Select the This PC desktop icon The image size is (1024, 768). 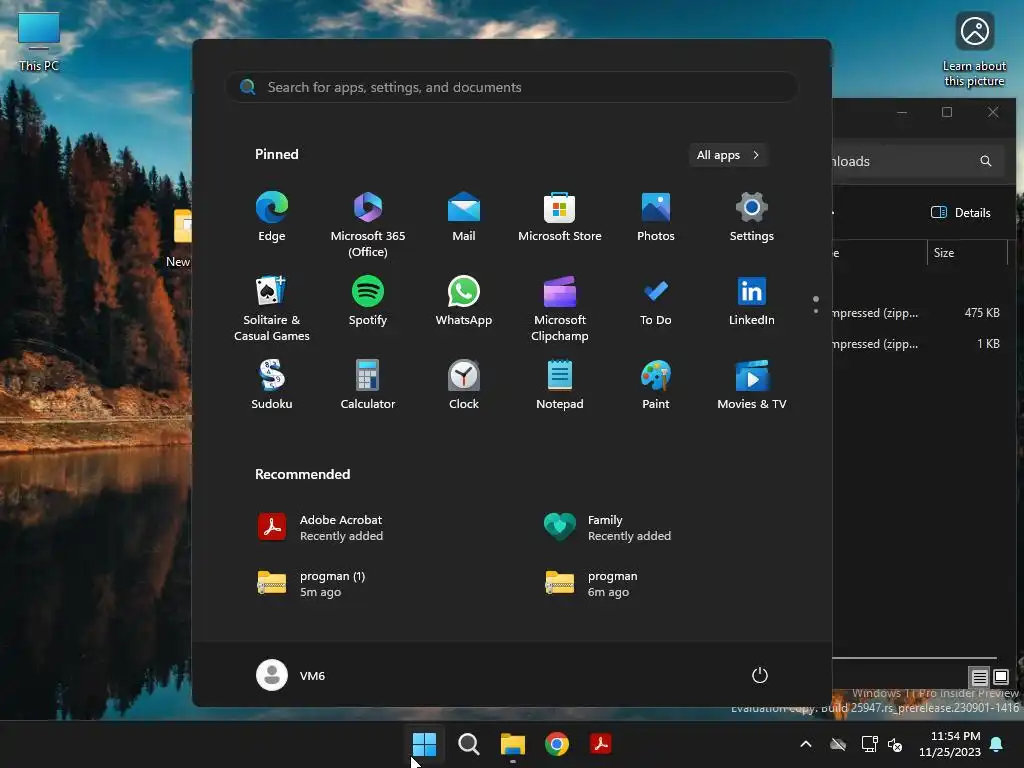[39, 42]
